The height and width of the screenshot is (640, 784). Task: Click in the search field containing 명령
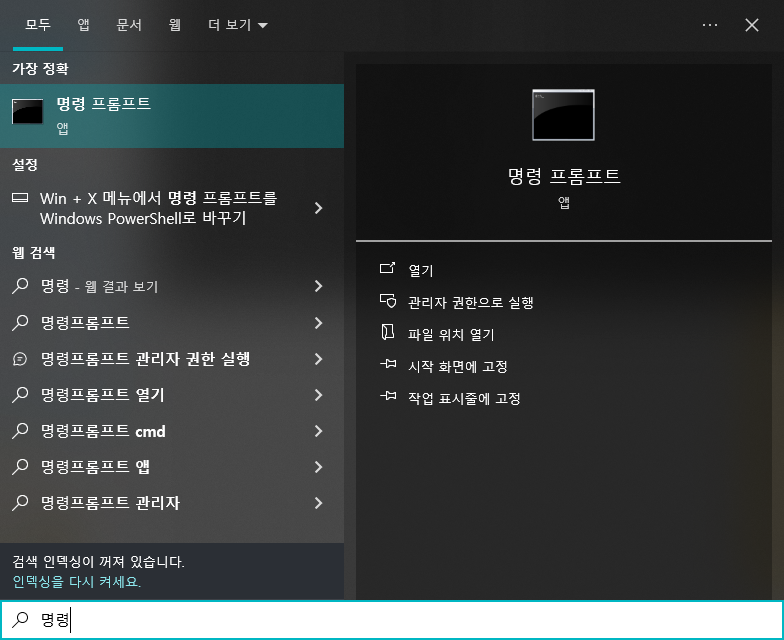coord(392,620)
